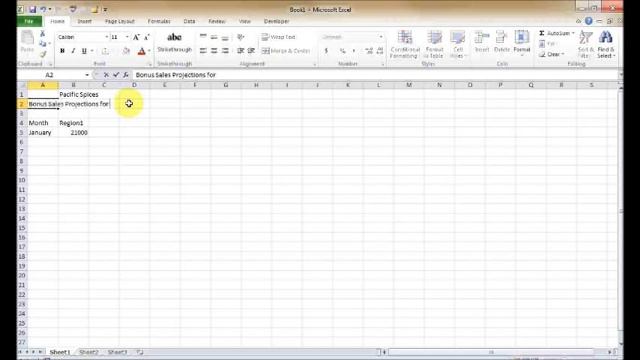Viewport: 640px width, 360px height.
Task: Open the Number Format dropdown
Action: point(381,37)
